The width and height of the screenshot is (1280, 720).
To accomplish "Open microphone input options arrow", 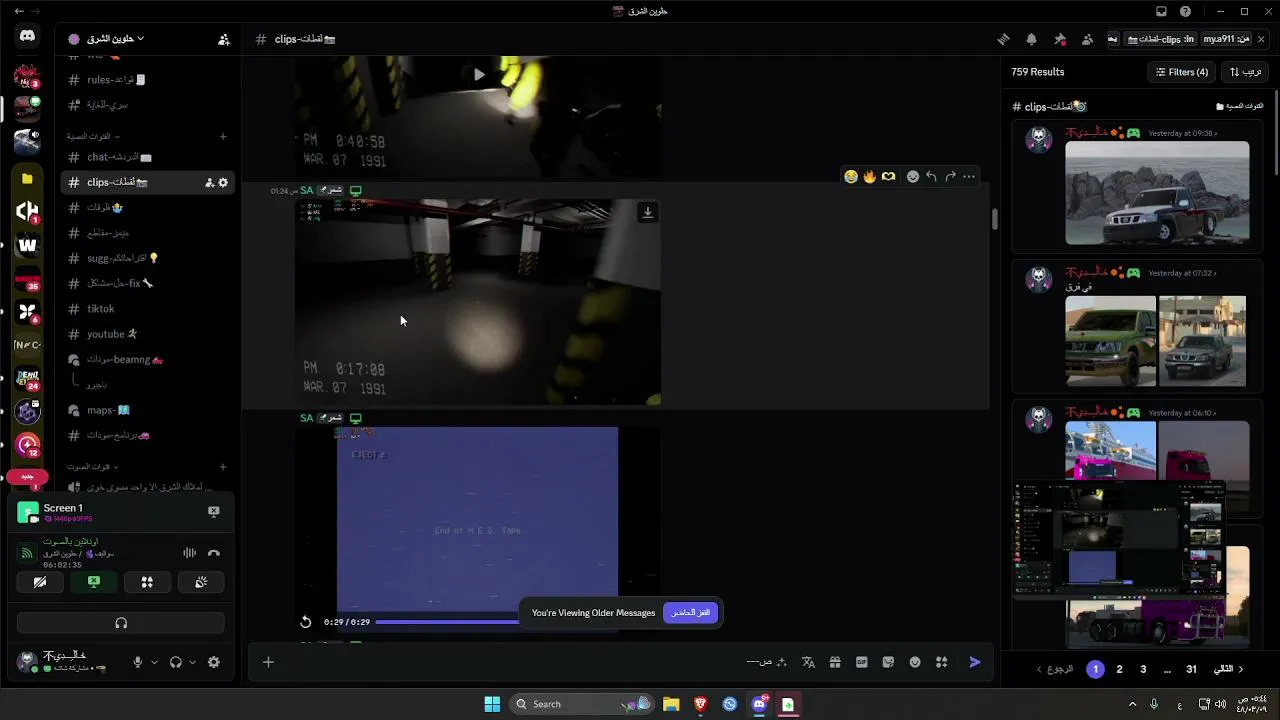I will click(x=154, y=662).
